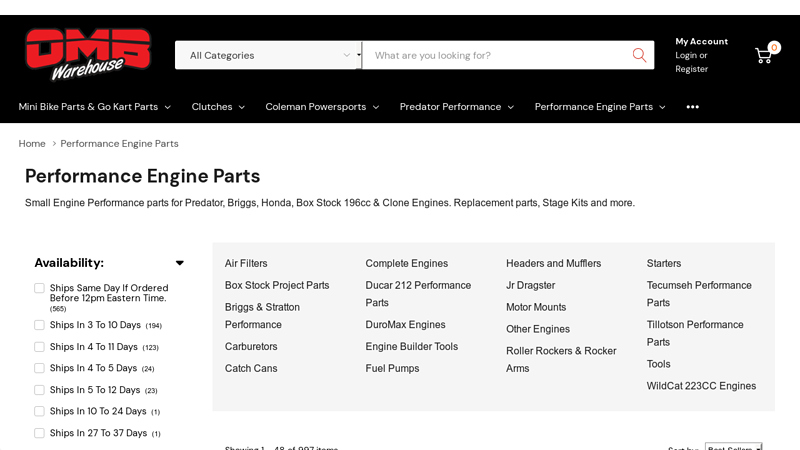Check Ships In 3 To 10 Days

[x=39, y=325]
